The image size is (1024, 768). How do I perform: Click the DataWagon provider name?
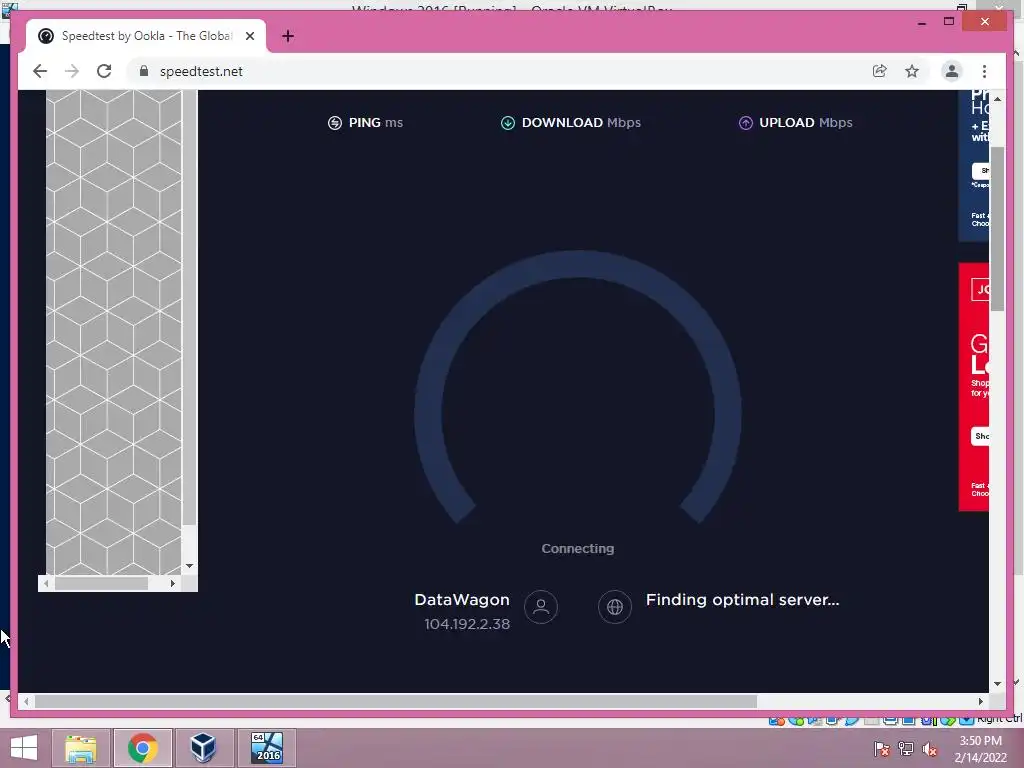pos(462,600)
